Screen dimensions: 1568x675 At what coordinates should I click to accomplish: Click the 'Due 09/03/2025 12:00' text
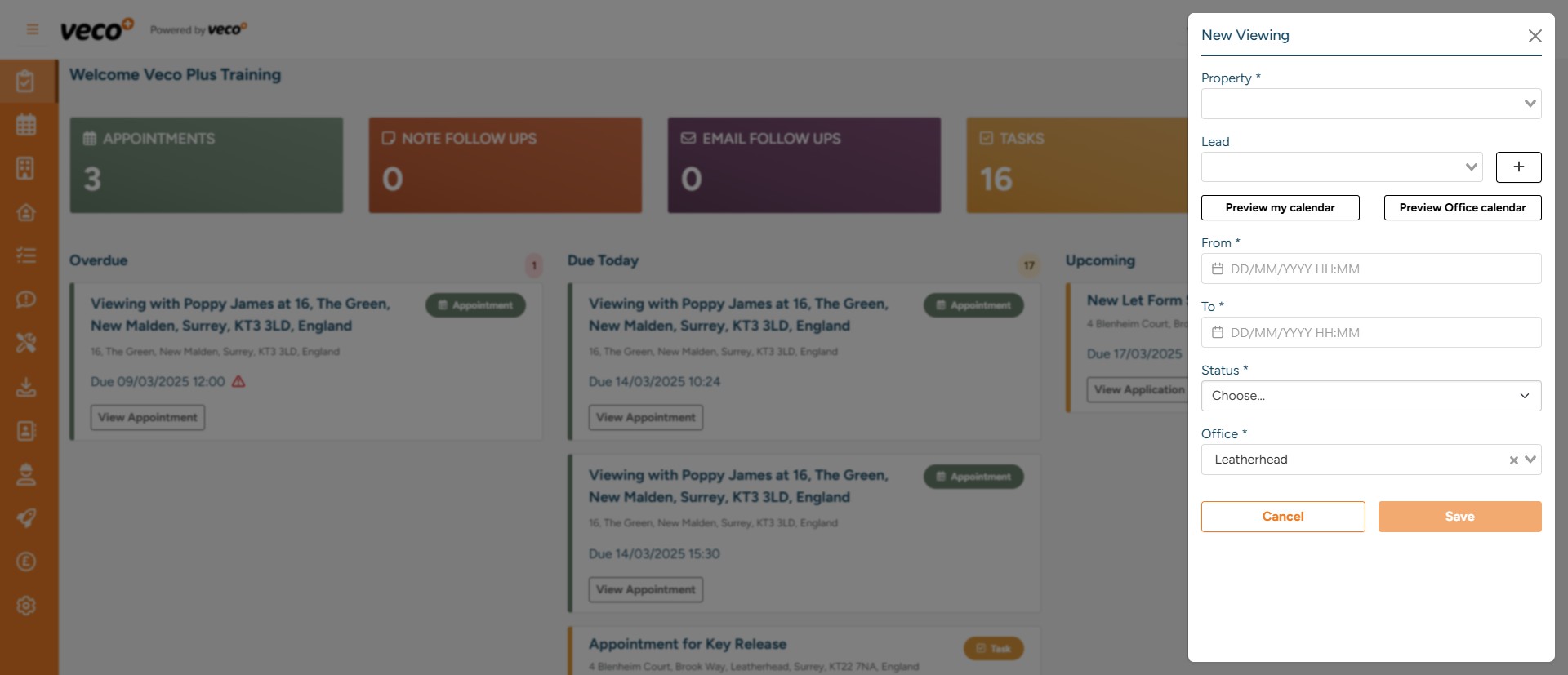point(158,381)
